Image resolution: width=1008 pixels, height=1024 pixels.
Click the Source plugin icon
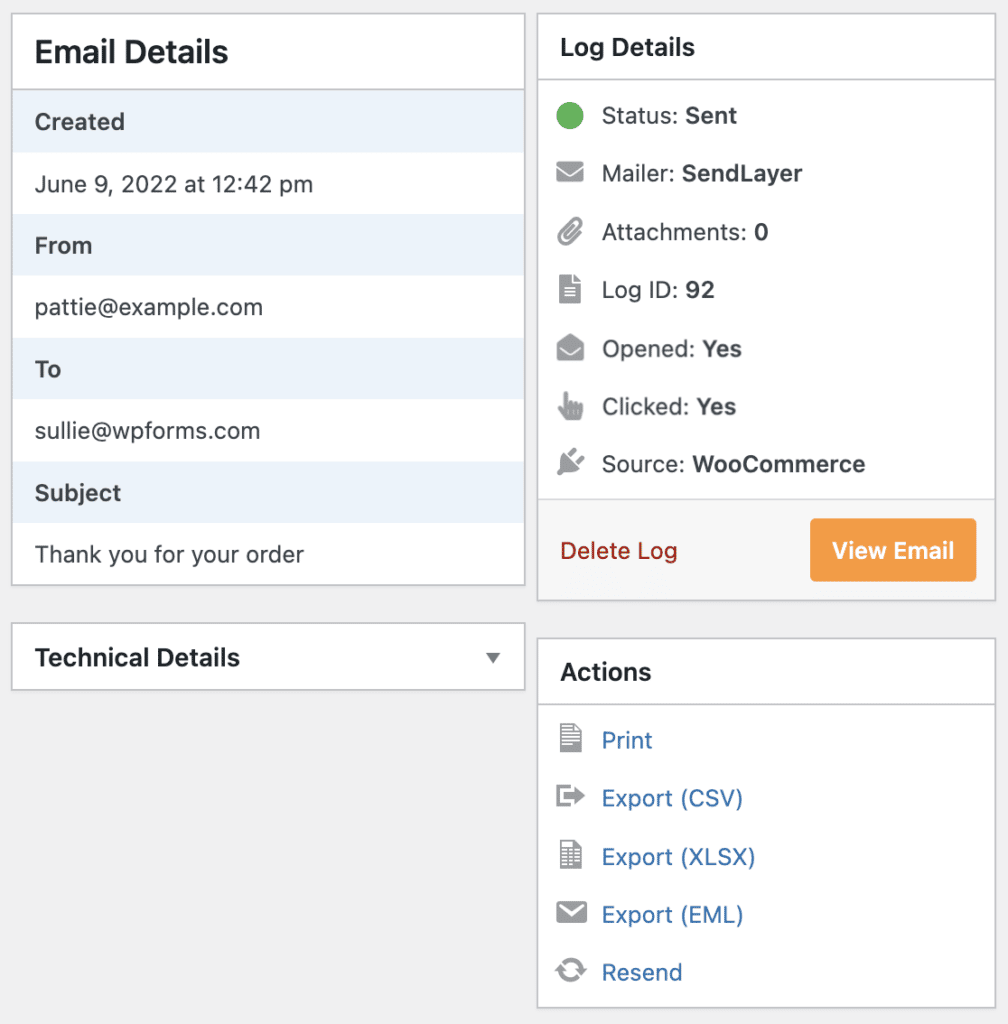tap(570, 462)
